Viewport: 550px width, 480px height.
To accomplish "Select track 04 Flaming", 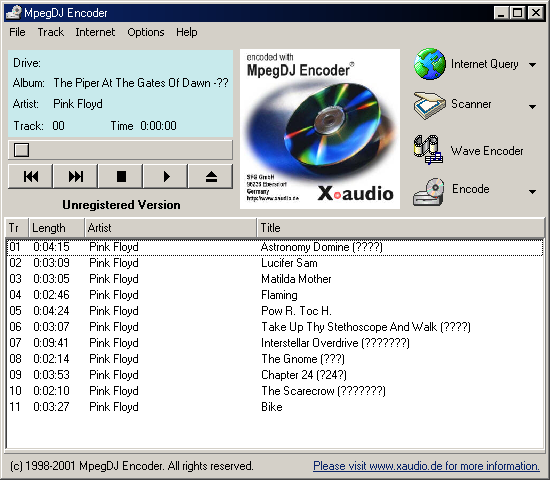I will pyautogui.click(x=275, y=295).
